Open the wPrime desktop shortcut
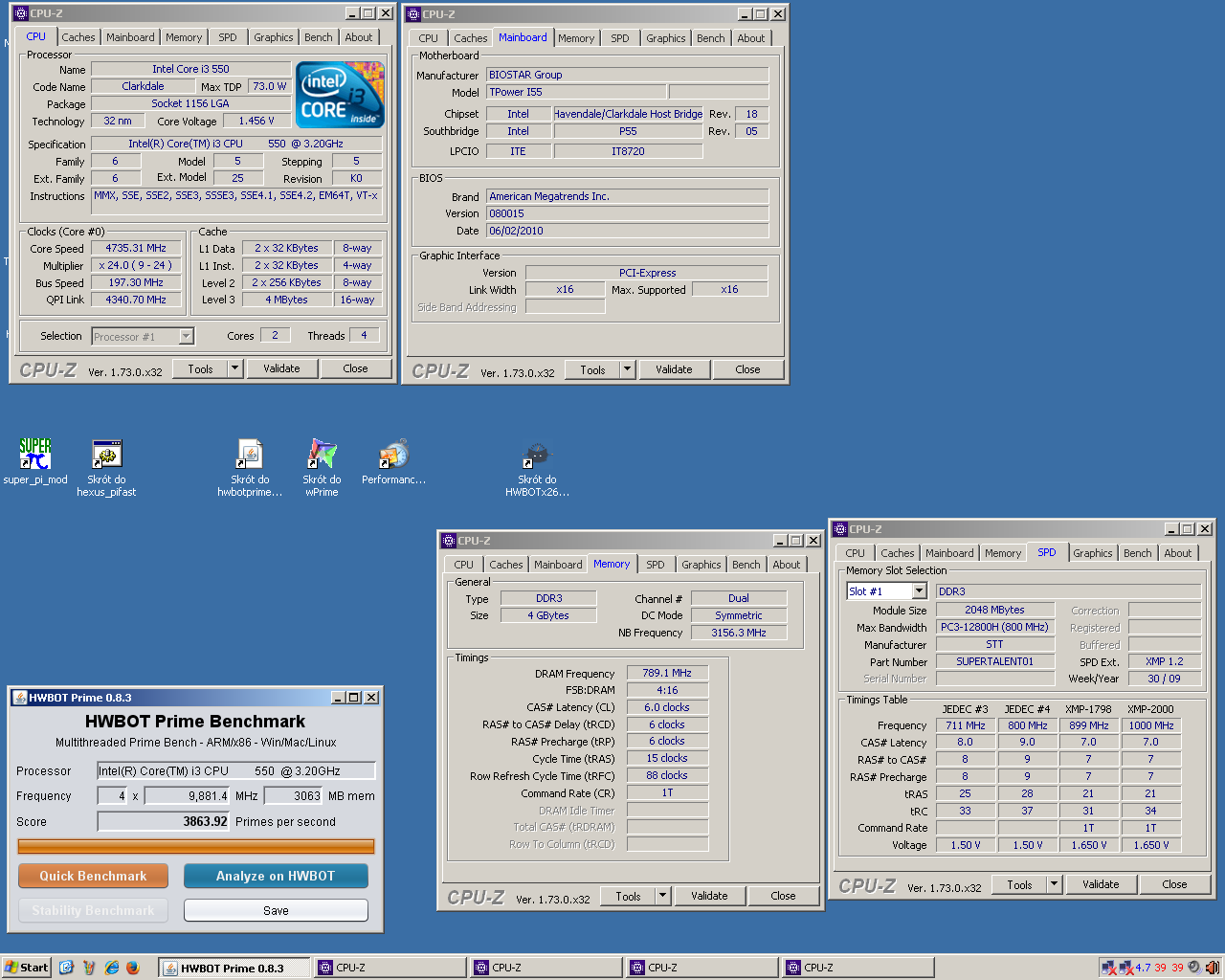1225x980 pixels. [322, 468]
